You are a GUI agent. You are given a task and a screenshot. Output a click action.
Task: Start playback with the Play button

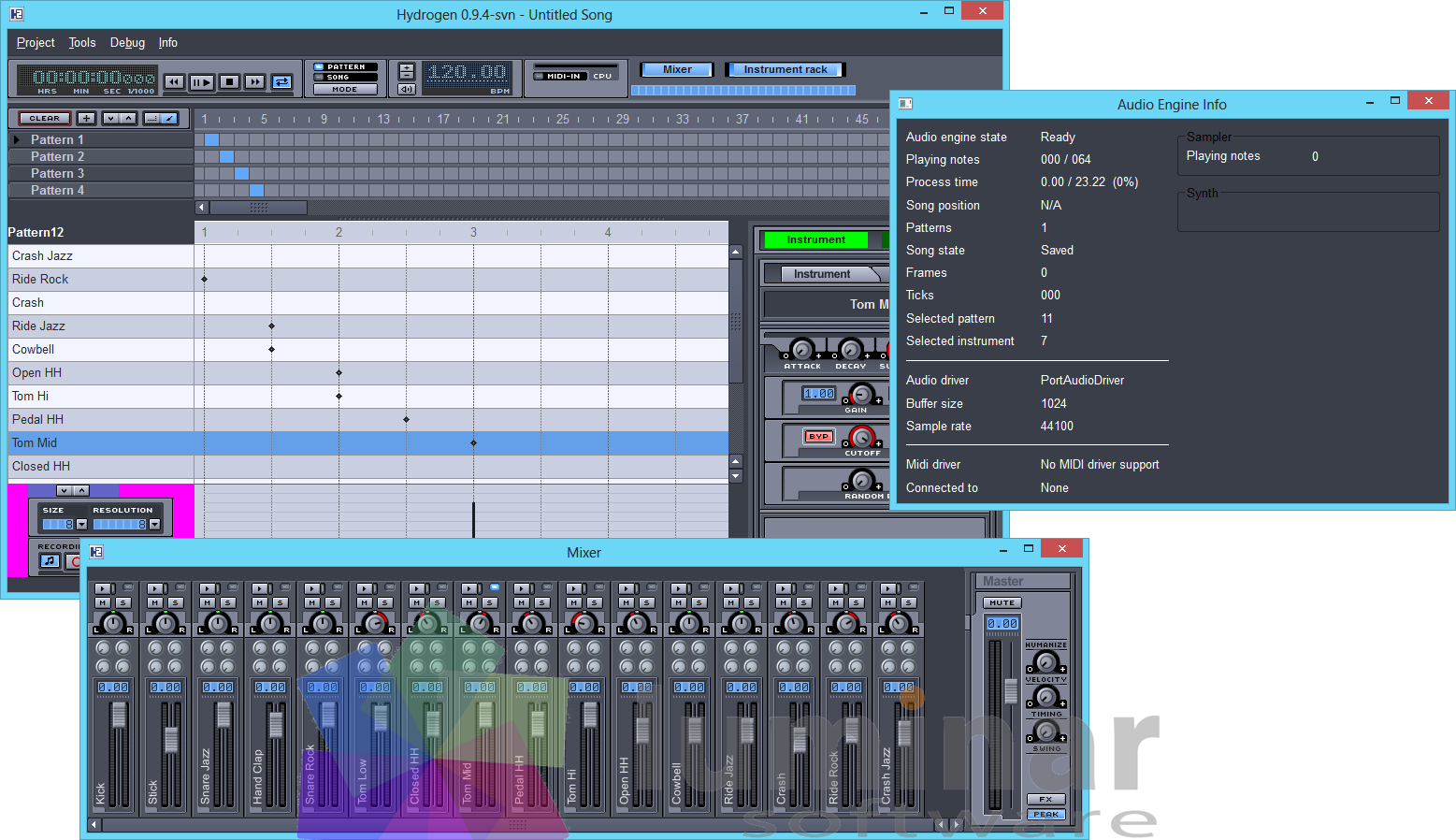click(x=202, y=81)
